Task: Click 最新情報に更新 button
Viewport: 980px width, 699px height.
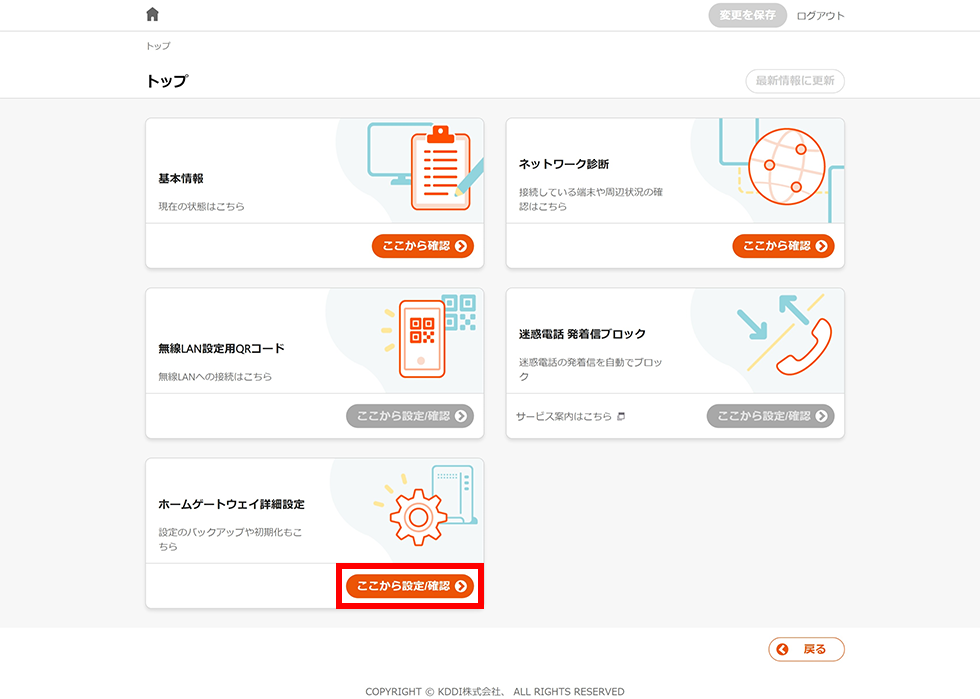Action: (x=794, y=81)
